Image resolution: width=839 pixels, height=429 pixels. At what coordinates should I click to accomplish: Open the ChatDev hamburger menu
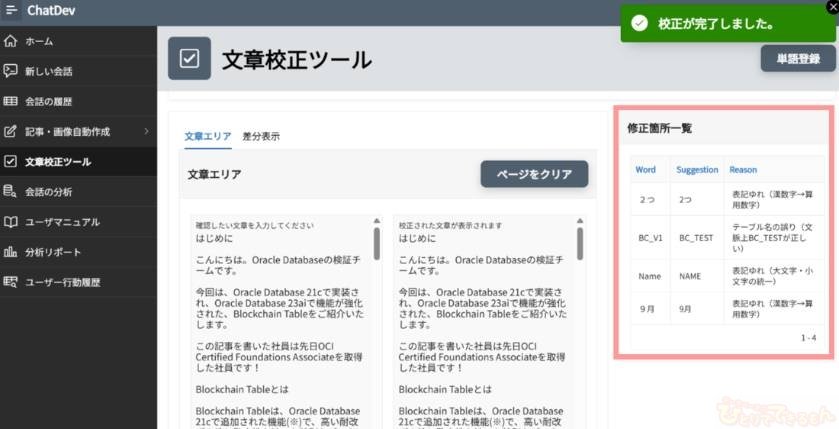pyautogui.click(x=11, y=11)
